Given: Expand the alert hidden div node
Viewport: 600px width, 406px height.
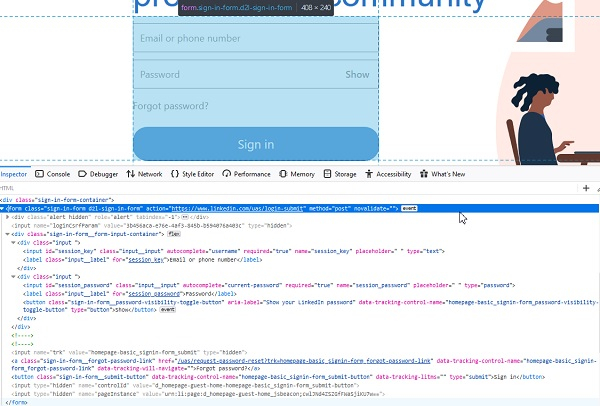Looking at the screenshot, I should click(x=7, y=217).
